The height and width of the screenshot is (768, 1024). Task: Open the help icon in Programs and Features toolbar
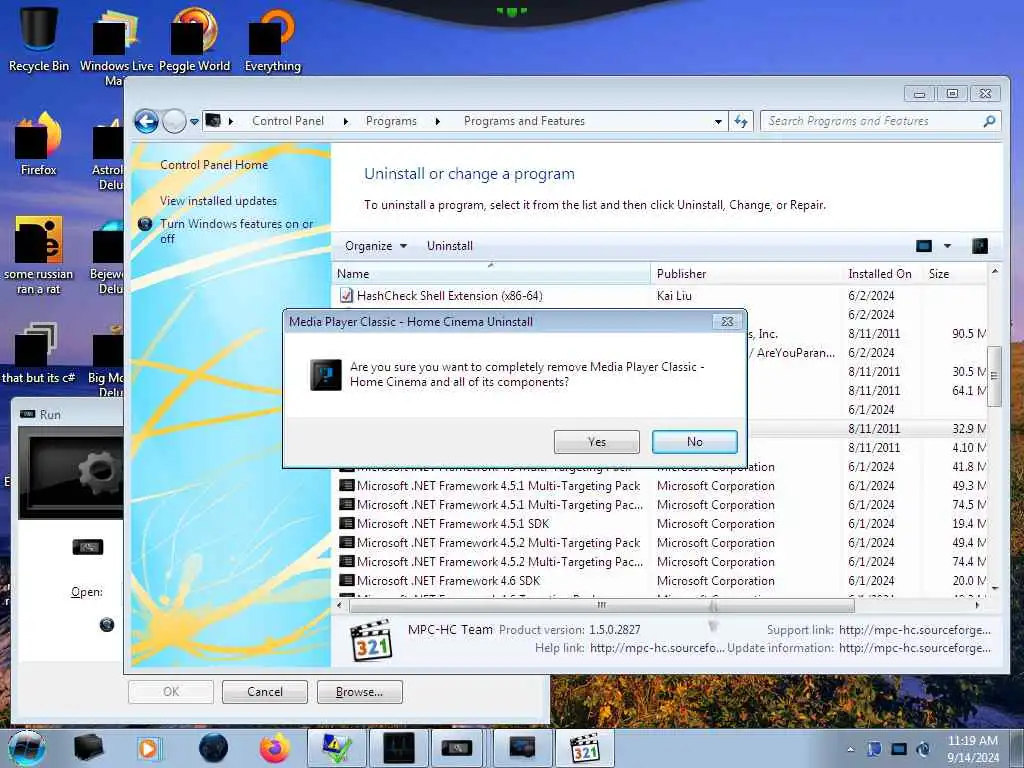tap(980, 246)
